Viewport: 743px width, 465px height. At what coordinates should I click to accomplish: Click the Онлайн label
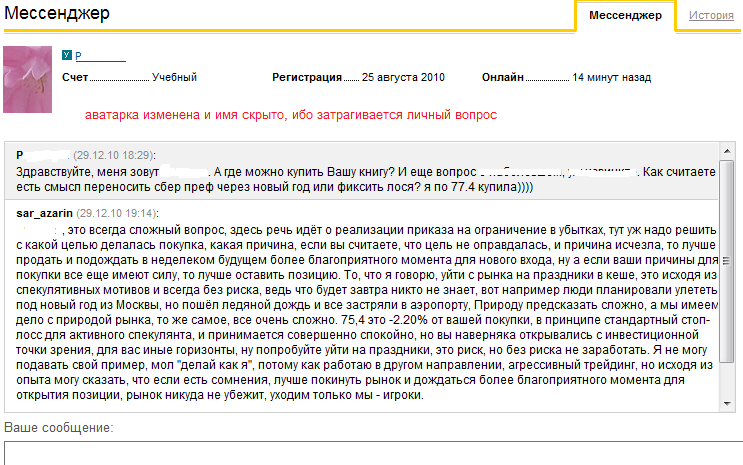click(x=503, y=77)
